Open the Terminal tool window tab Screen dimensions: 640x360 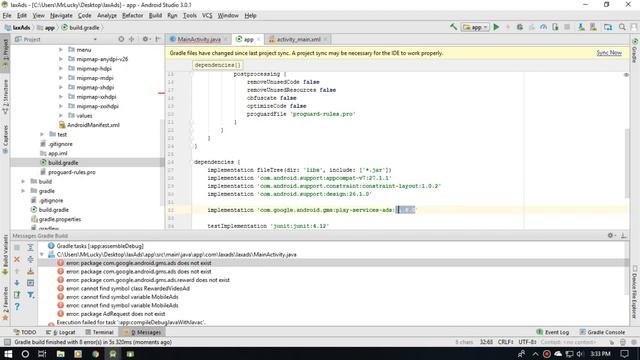[99, 332]
